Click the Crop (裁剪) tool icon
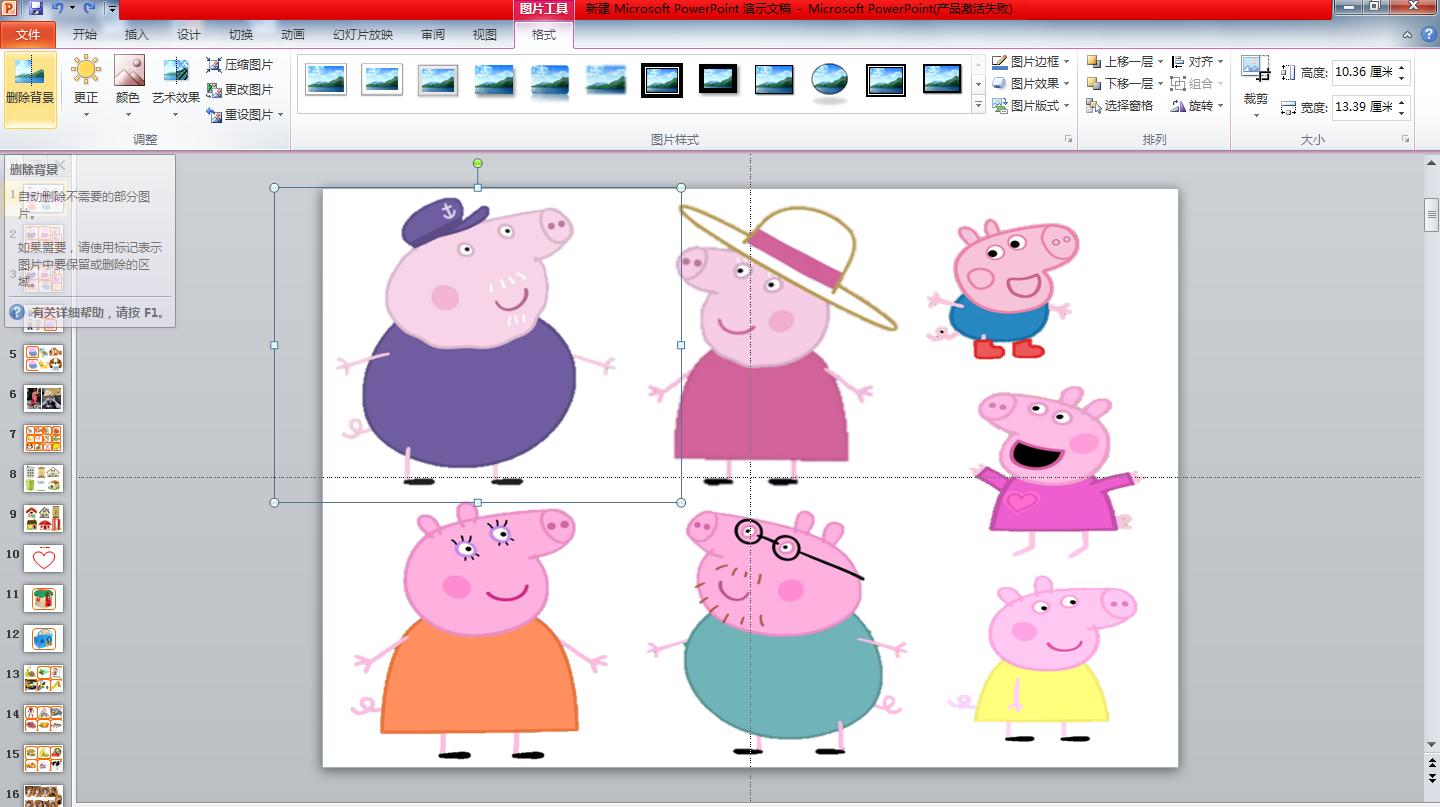This screenshot has height=807, width=1440. (1255, 70)
